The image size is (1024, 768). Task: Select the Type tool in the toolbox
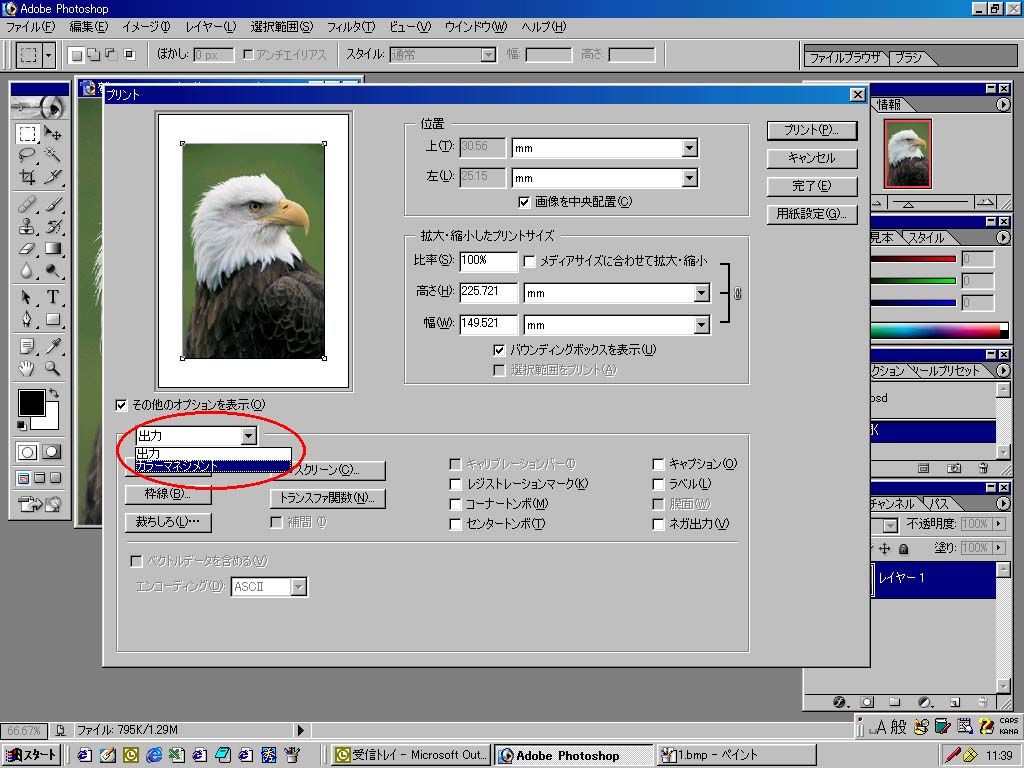53,297
